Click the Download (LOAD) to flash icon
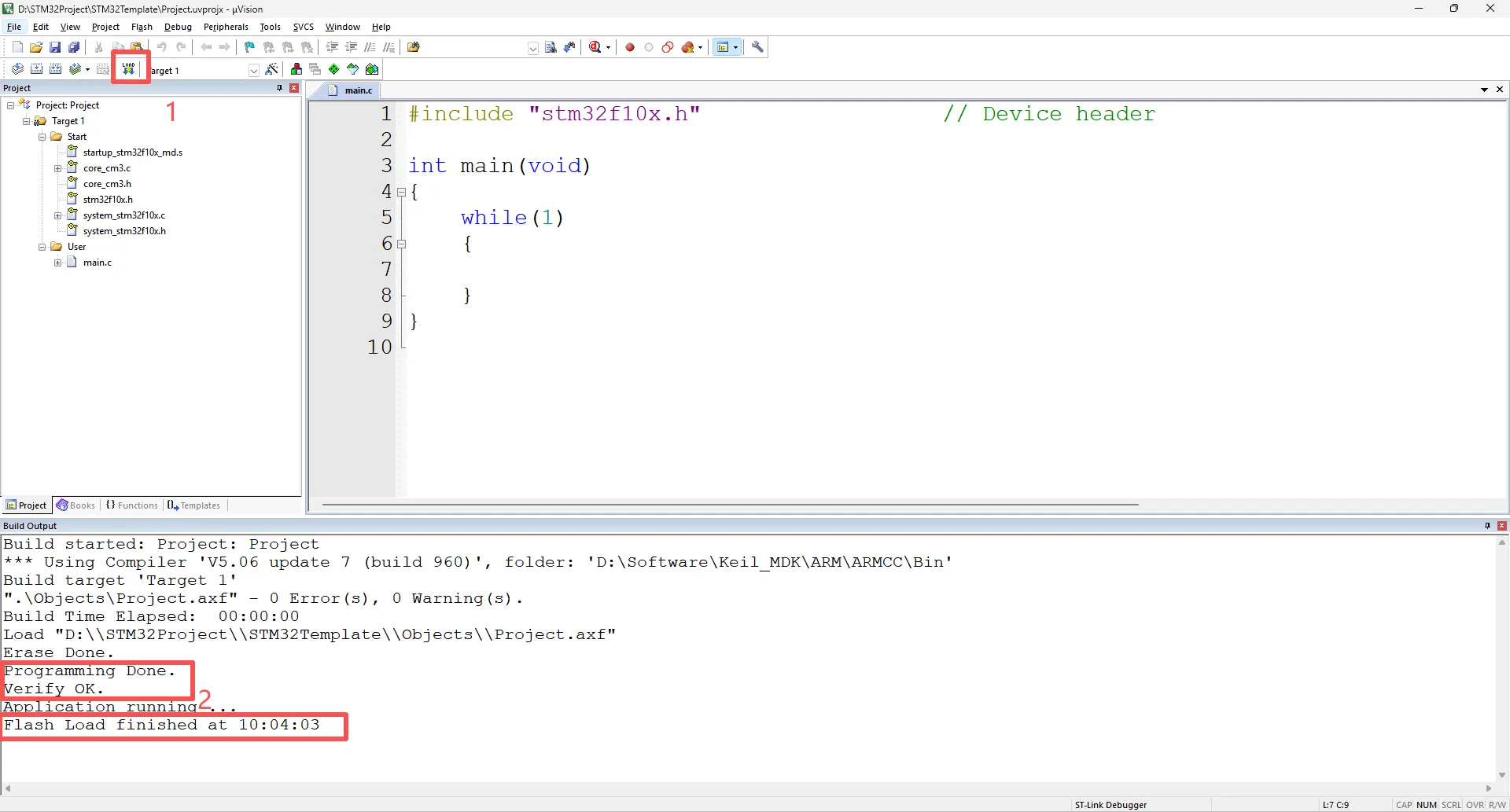The height and width of the screenshot is (812, 1510). 129,69
